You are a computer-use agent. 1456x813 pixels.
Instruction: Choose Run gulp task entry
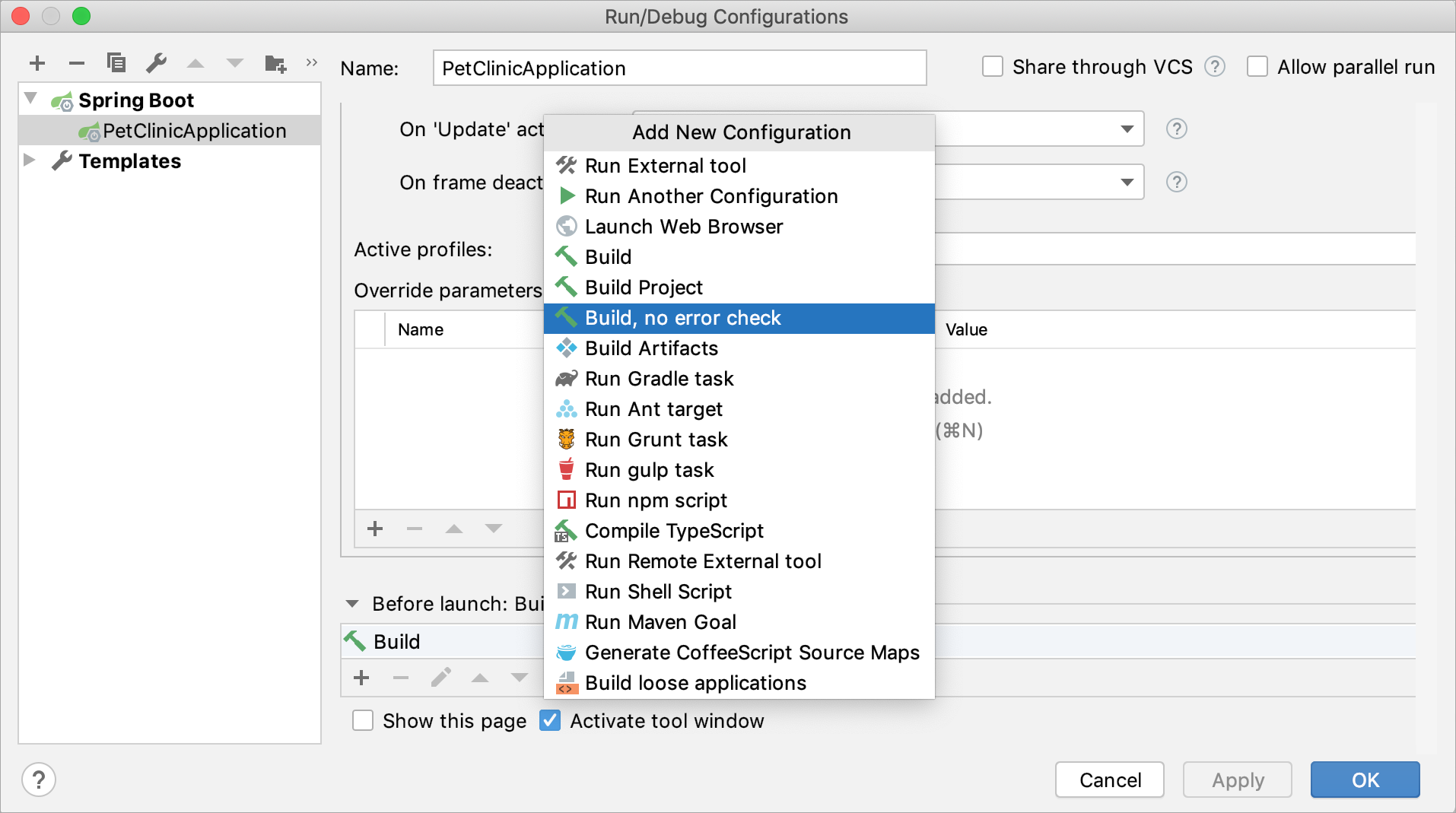point(739,470)
